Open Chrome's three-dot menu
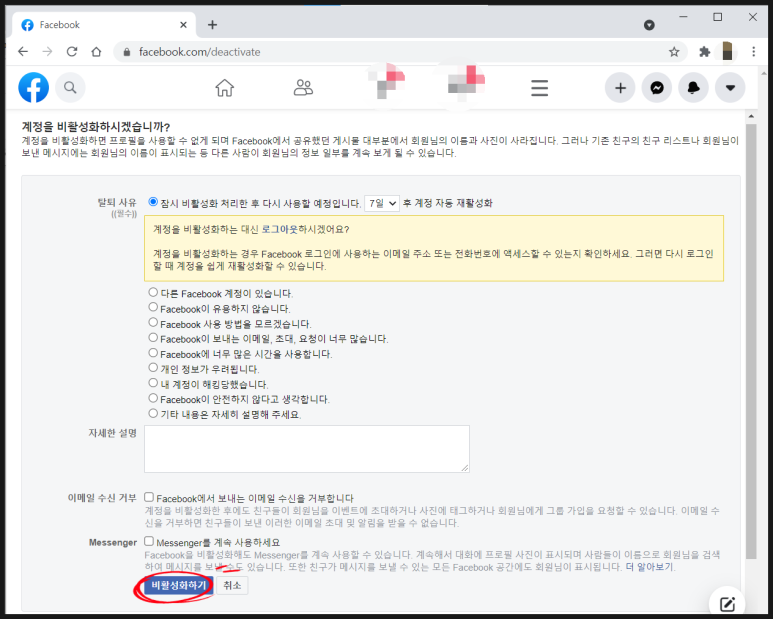Screen dimensions: 773x619 pos(753,52)
